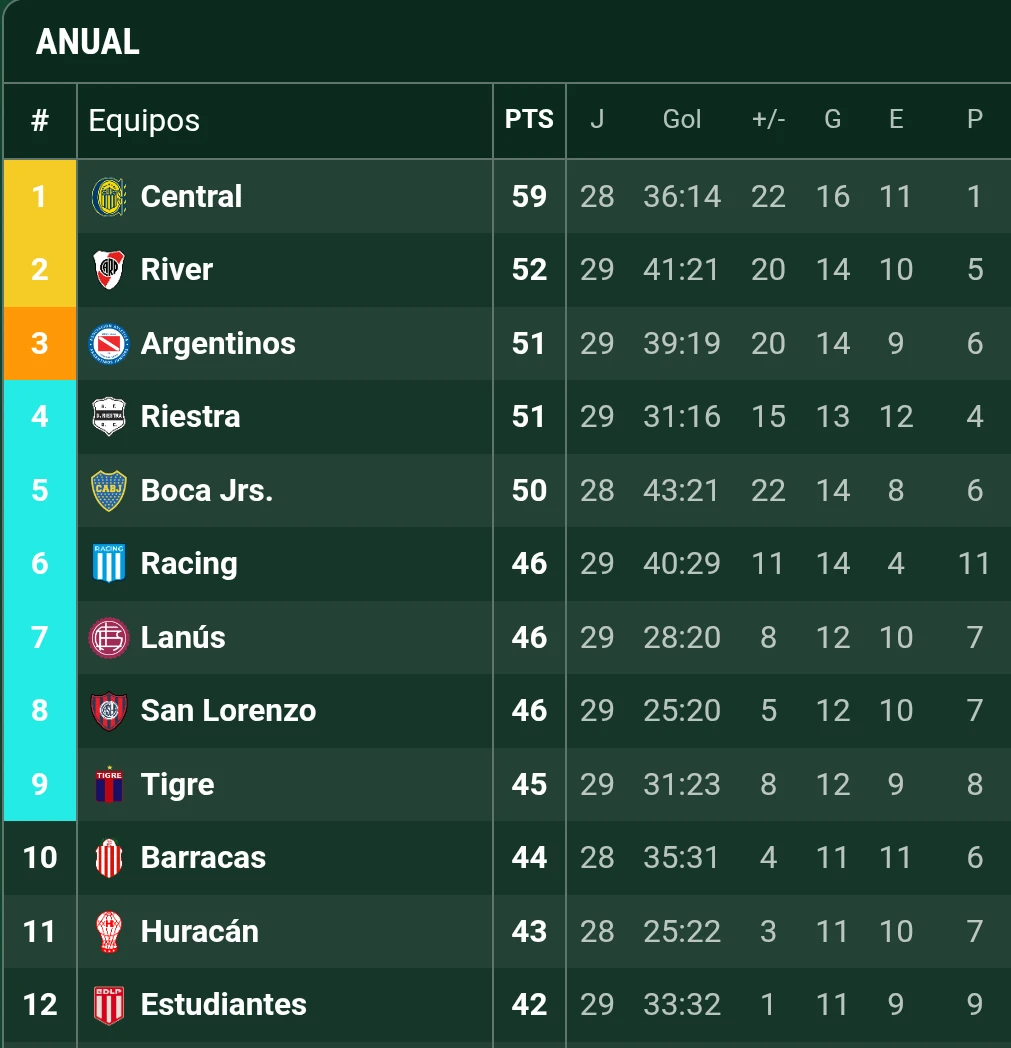Click the orange position 3 cell
1011x1048 pixels.
click(40, 344)
